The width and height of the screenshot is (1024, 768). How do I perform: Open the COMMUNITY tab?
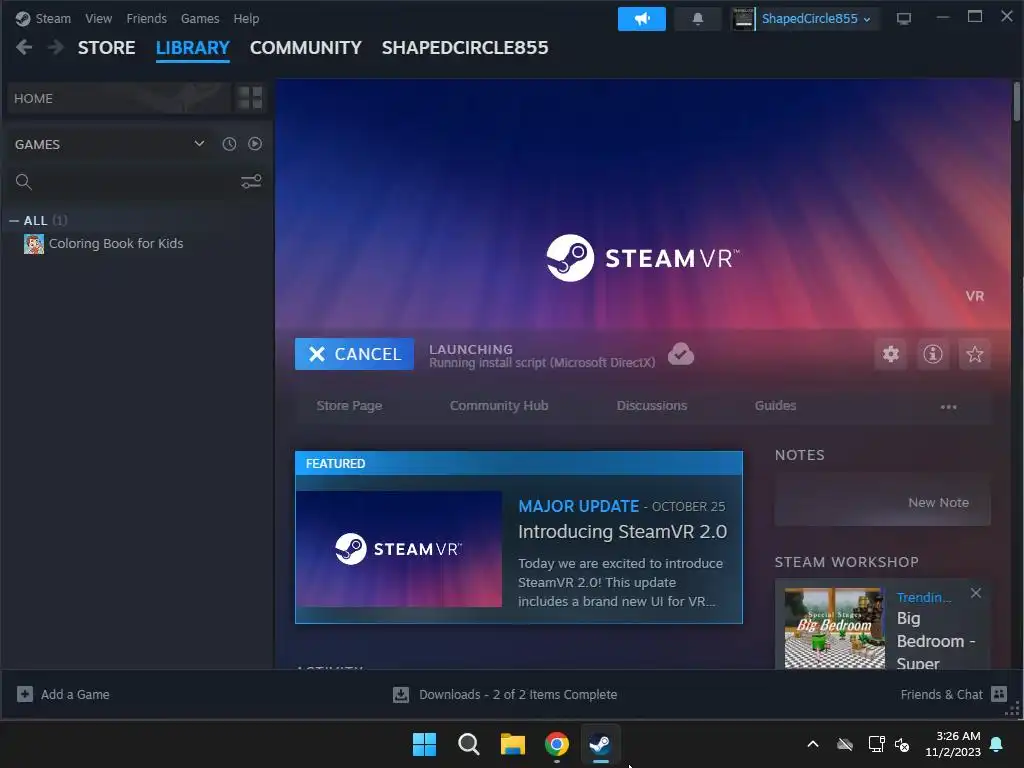pos(306,48)
